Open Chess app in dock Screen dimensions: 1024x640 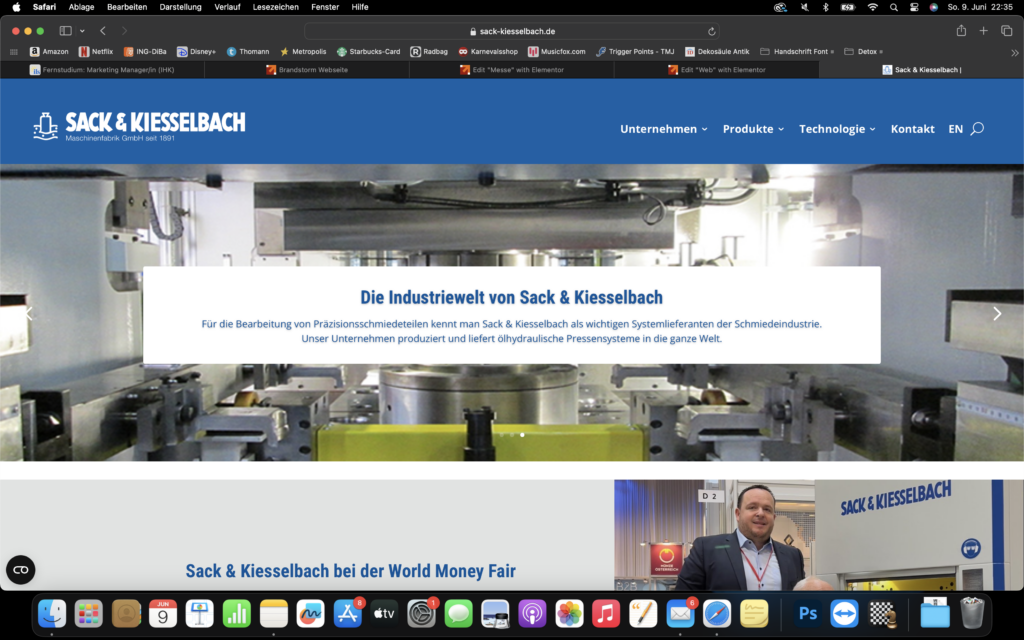pyautogui.click(x=882, y=614)
